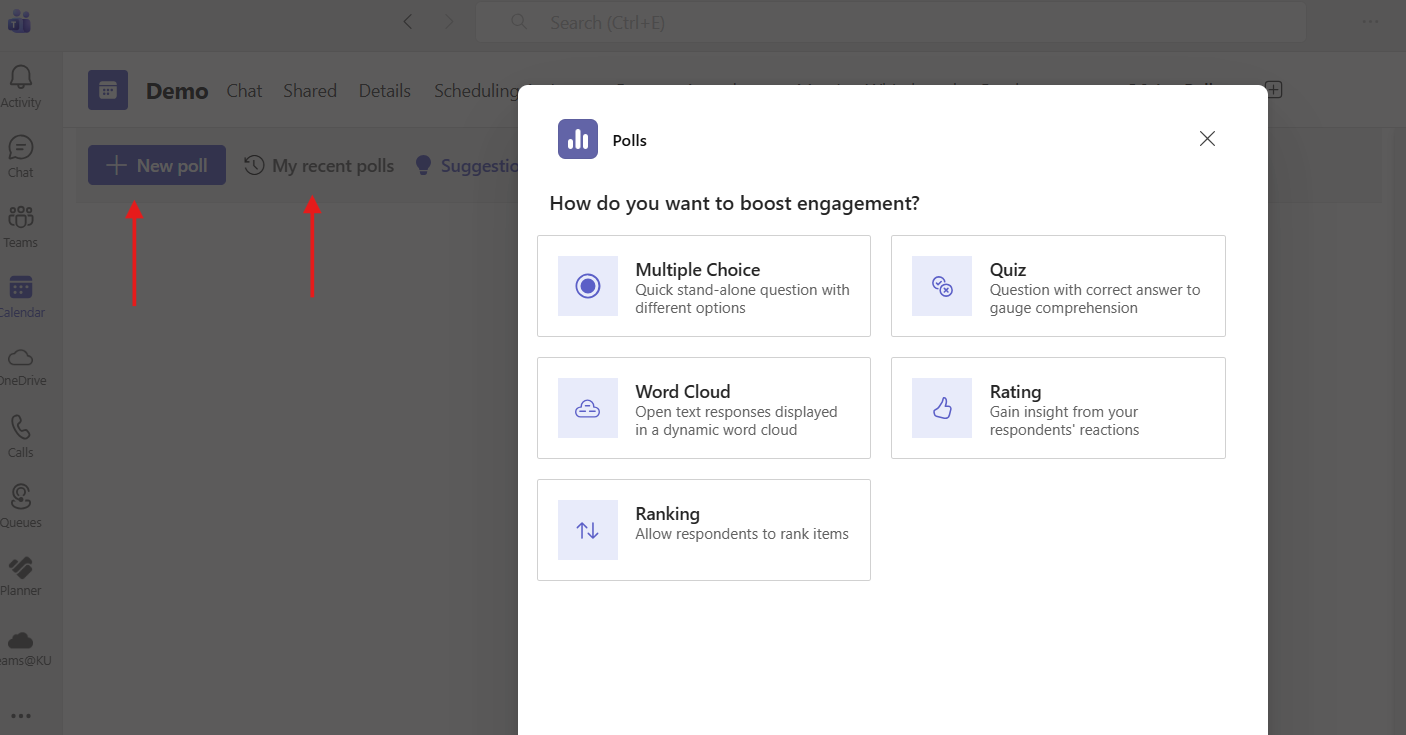Open the Chat sidebar icon

pos(21,156)
